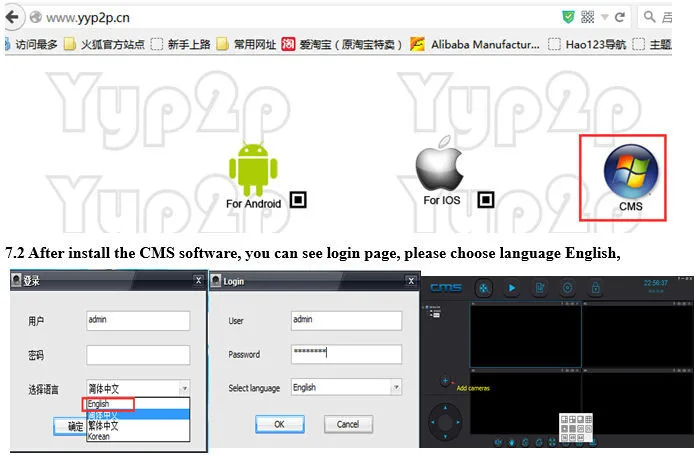Choose 简体中文 in the language list
This screenshot has width=694, height=455.
coord(138,415)
